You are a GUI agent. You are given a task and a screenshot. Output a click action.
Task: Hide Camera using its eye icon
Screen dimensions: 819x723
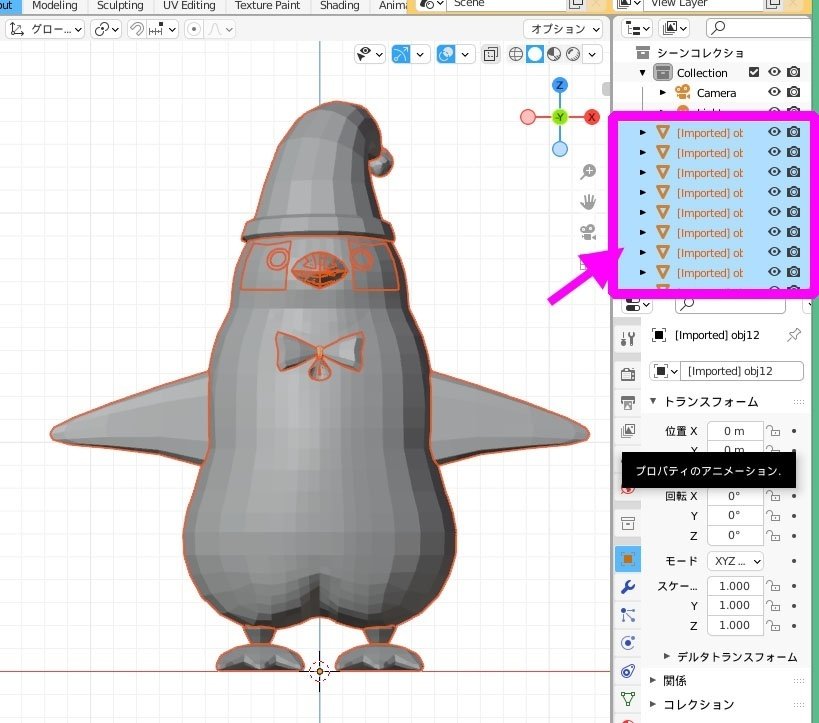tap(774, 92)
